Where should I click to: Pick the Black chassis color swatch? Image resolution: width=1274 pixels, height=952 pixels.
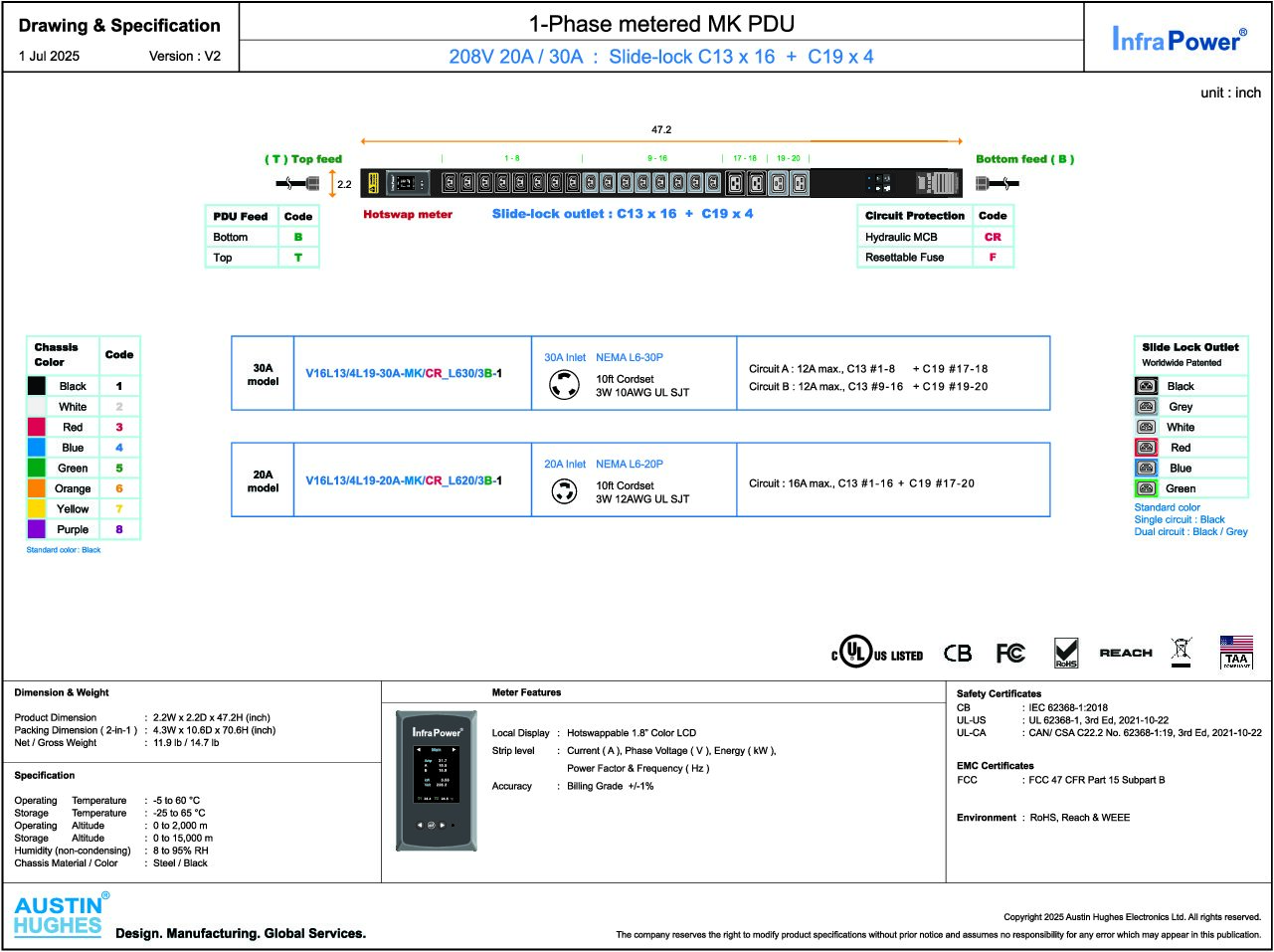pos(37,386)
